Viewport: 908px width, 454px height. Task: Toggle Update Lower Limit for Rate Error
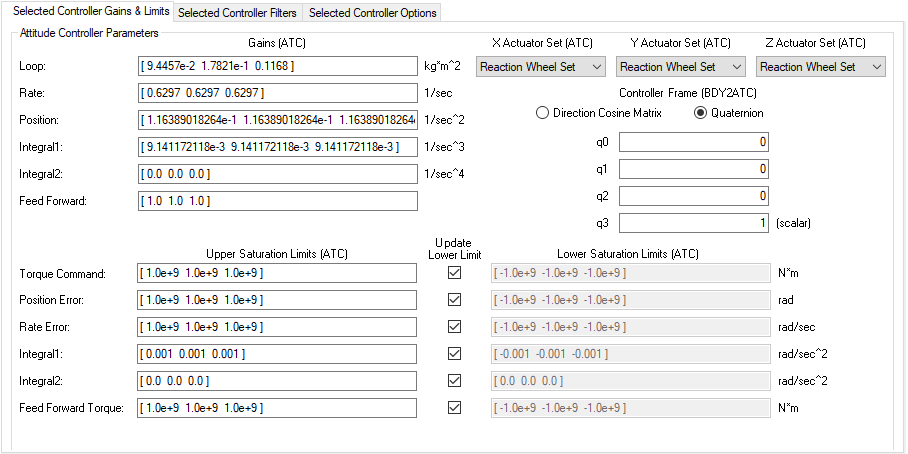point(455,326)
